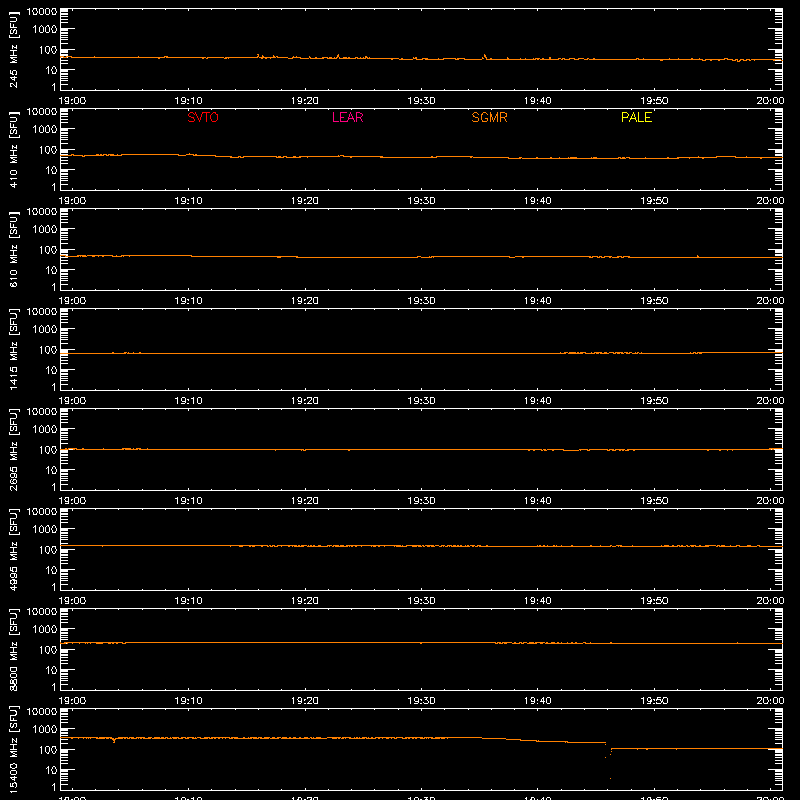800x800 pixels.
Task: Click the yellow PALE station label
Action: click(x=636, y=117)
